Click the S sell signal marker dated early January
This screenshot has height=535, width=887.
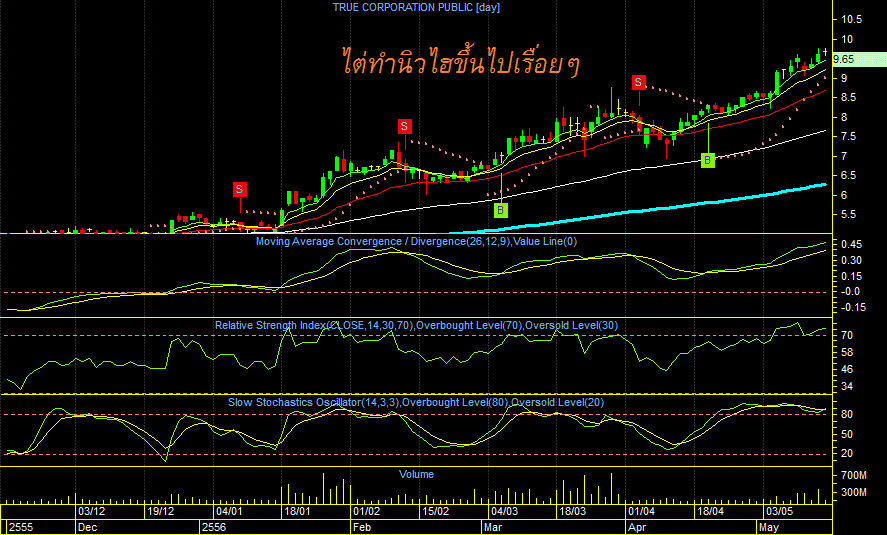[240, 189]
